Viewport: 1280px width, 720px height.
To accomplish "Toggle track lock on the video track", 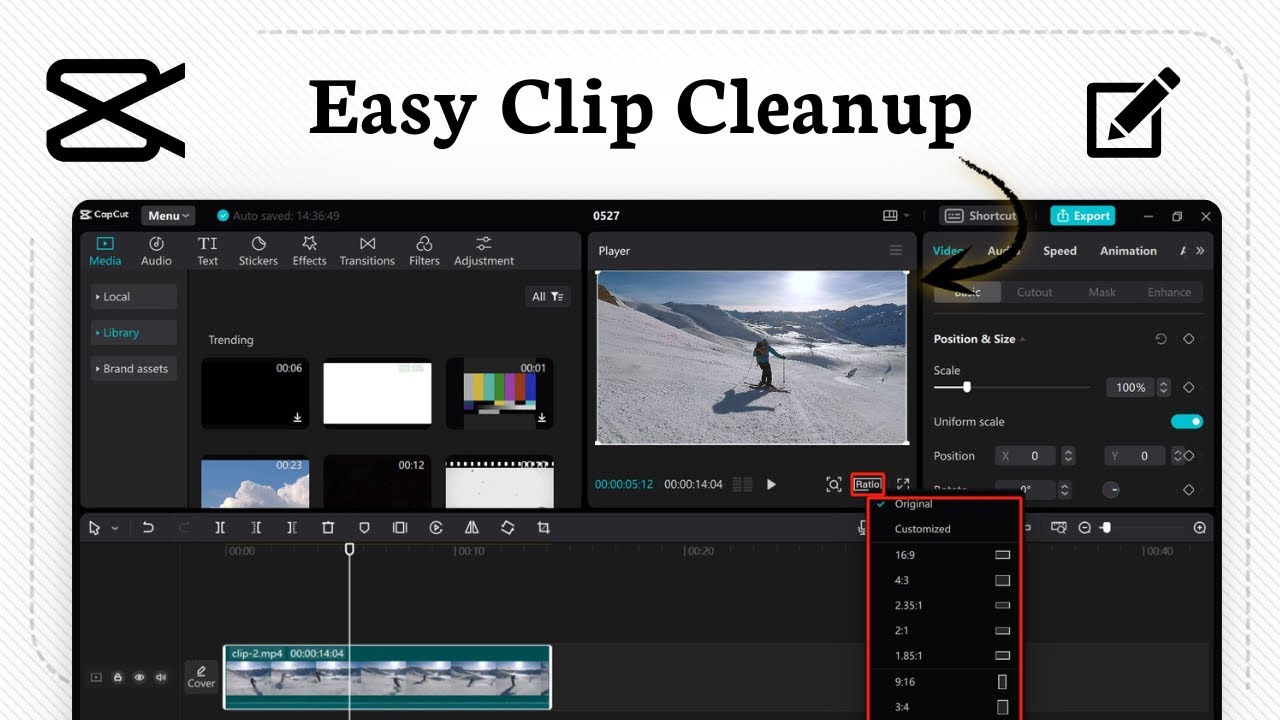I will (x=118, y=677).
